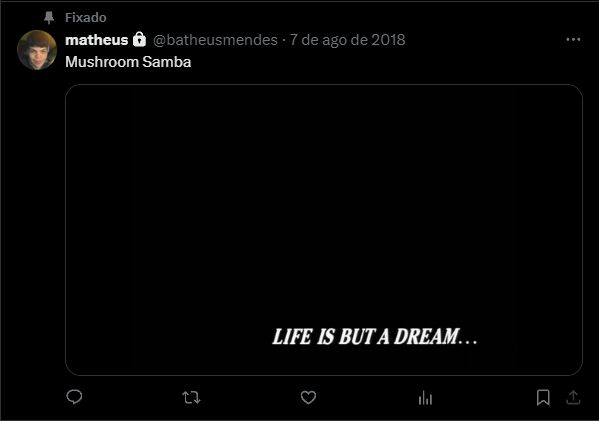Click the reply speech bubble icon
The width and height of the screenshot is (599, 421).
(x=74, y=397)
